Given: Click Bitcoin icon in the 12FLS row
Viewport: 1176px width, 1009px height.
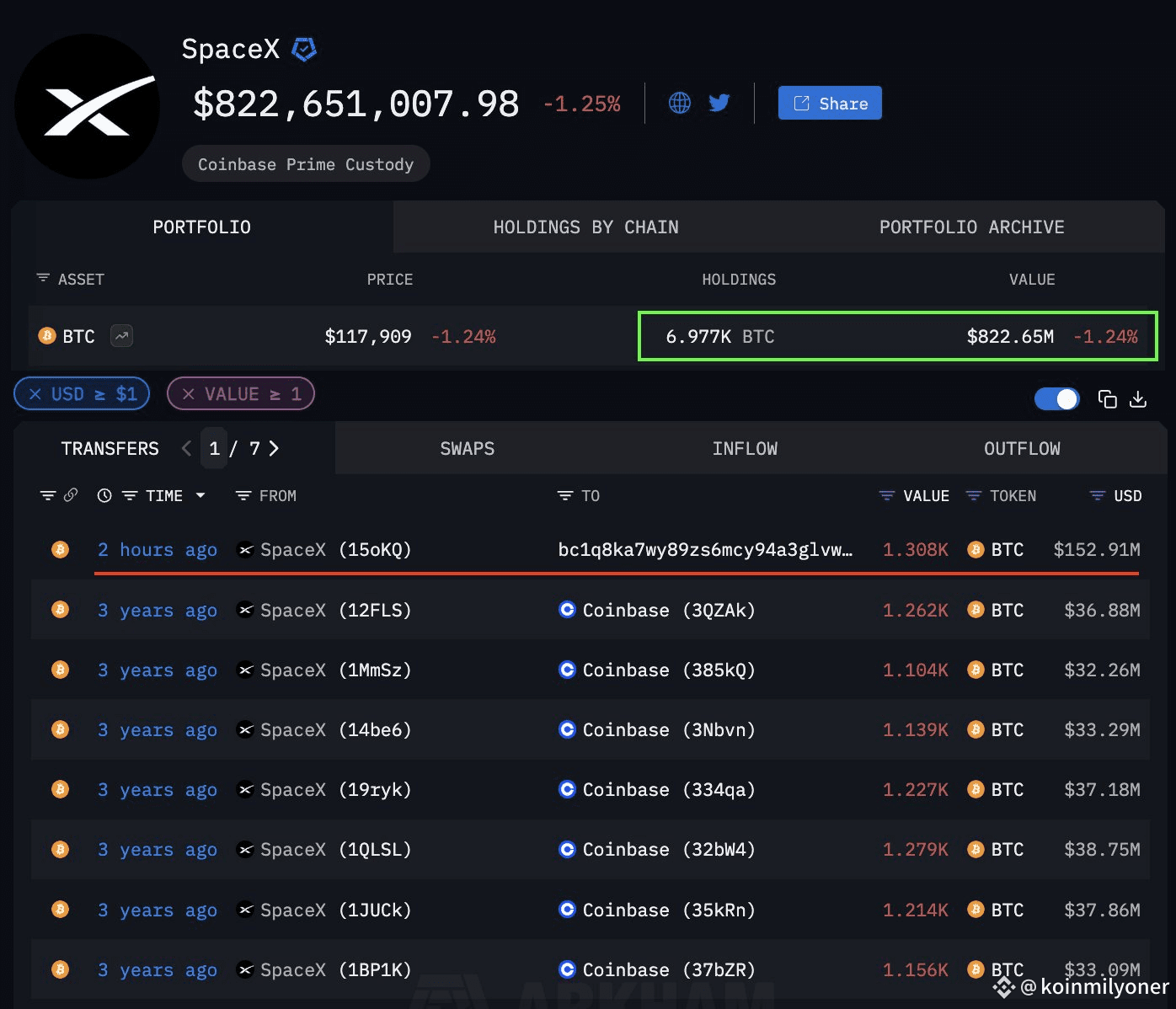Looking at the screenshot, I should point(60,610).
